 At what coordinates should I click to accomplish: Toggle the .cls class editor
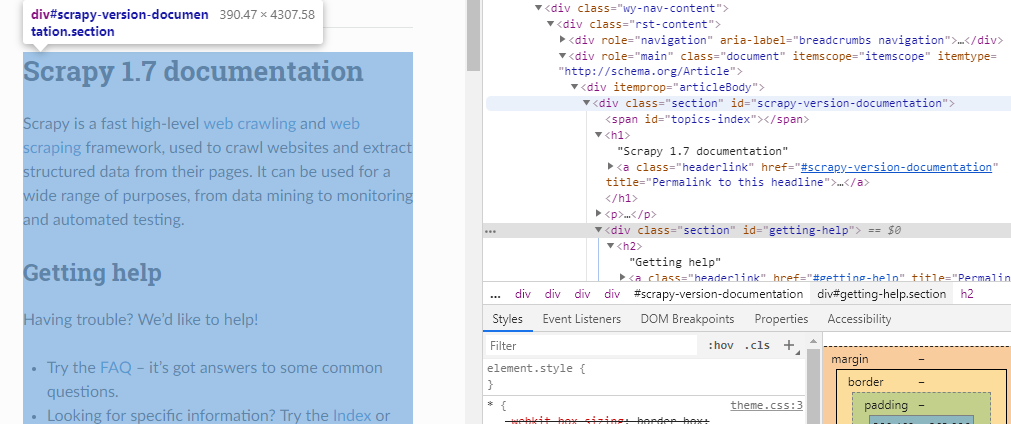(x=757, y=345)
